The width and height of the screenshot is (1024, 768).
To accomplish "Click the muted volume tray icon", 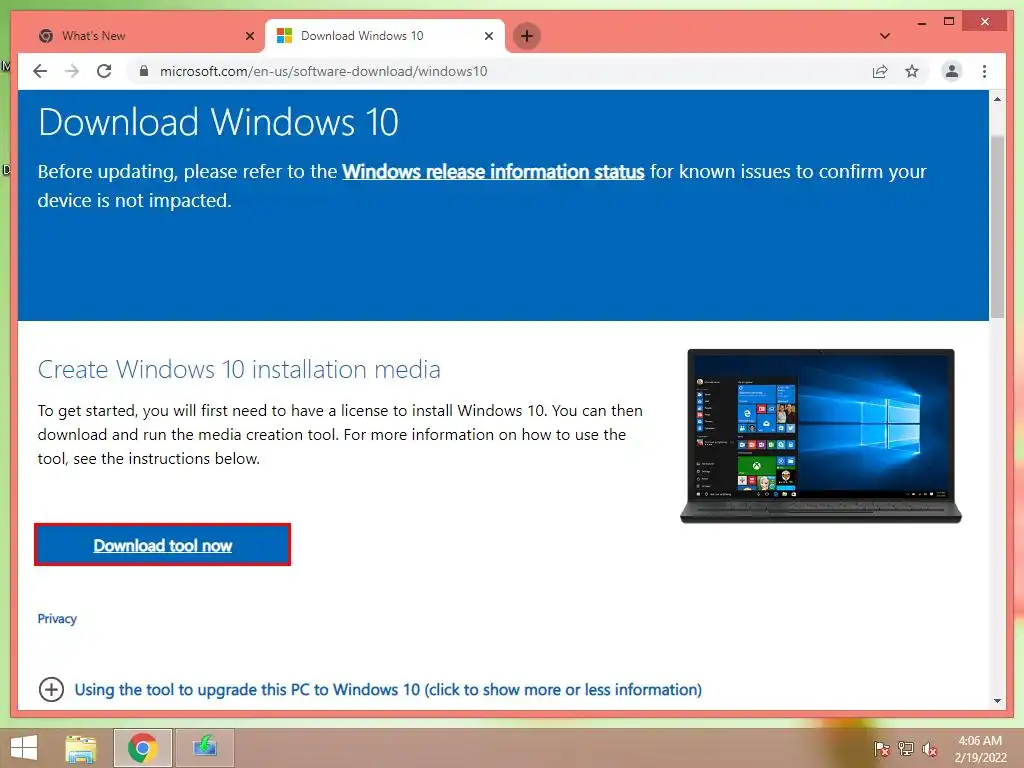I will (930, 748).
